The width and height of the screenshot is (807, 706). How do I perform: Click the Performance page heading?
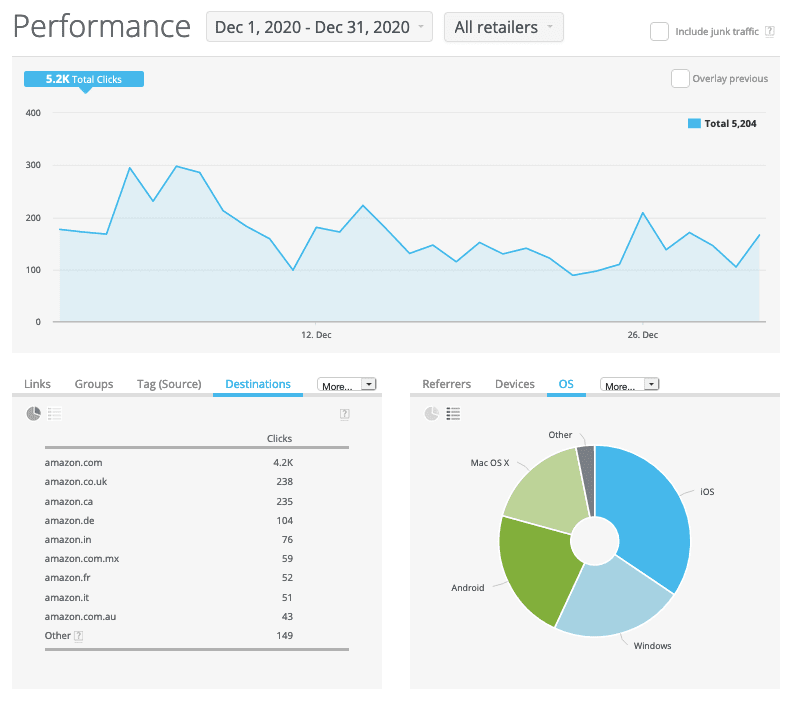coord(102,27)
